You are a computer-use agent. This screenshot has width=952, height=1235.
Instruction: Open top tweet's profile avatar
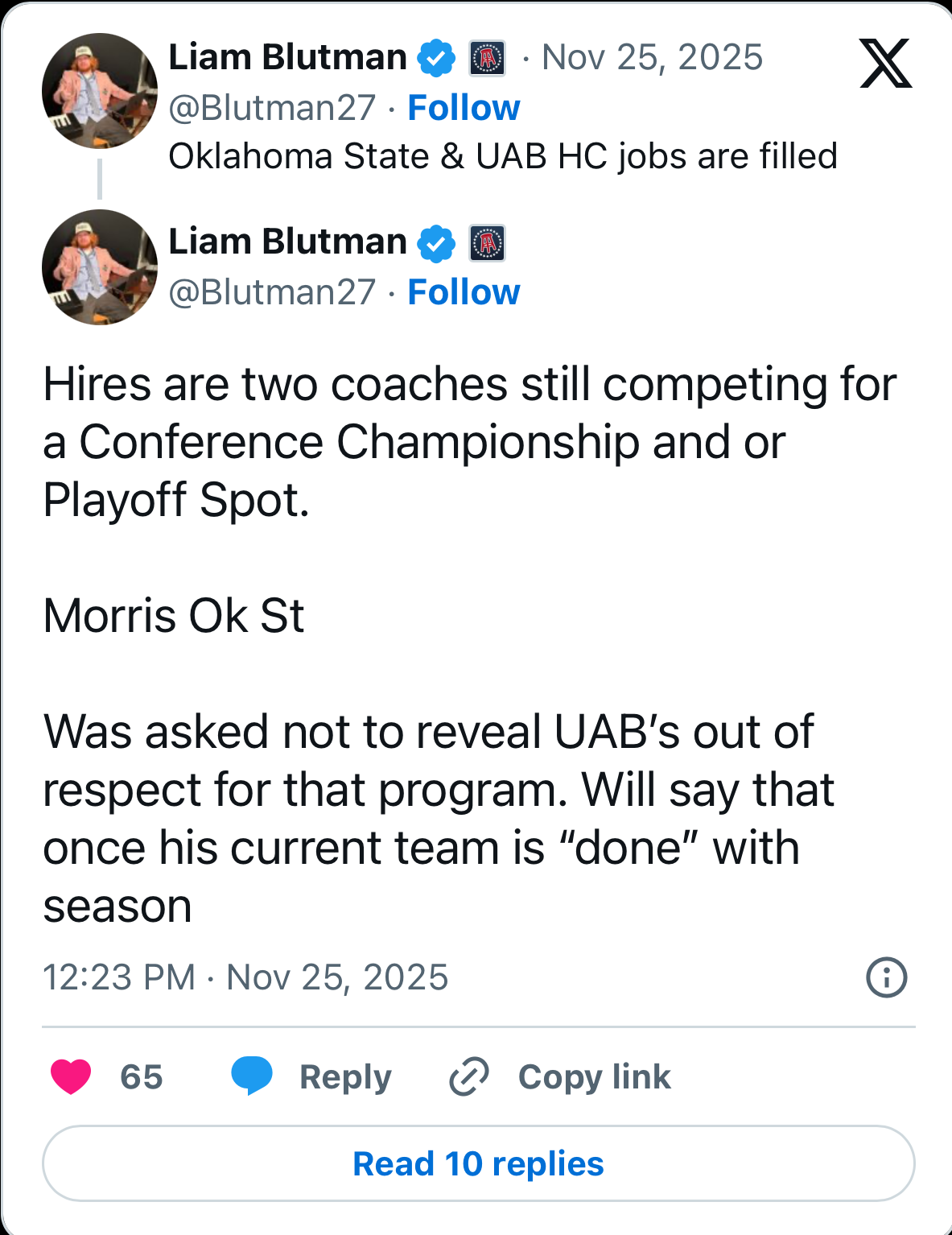pyautogui.click(x=100, y=91)
